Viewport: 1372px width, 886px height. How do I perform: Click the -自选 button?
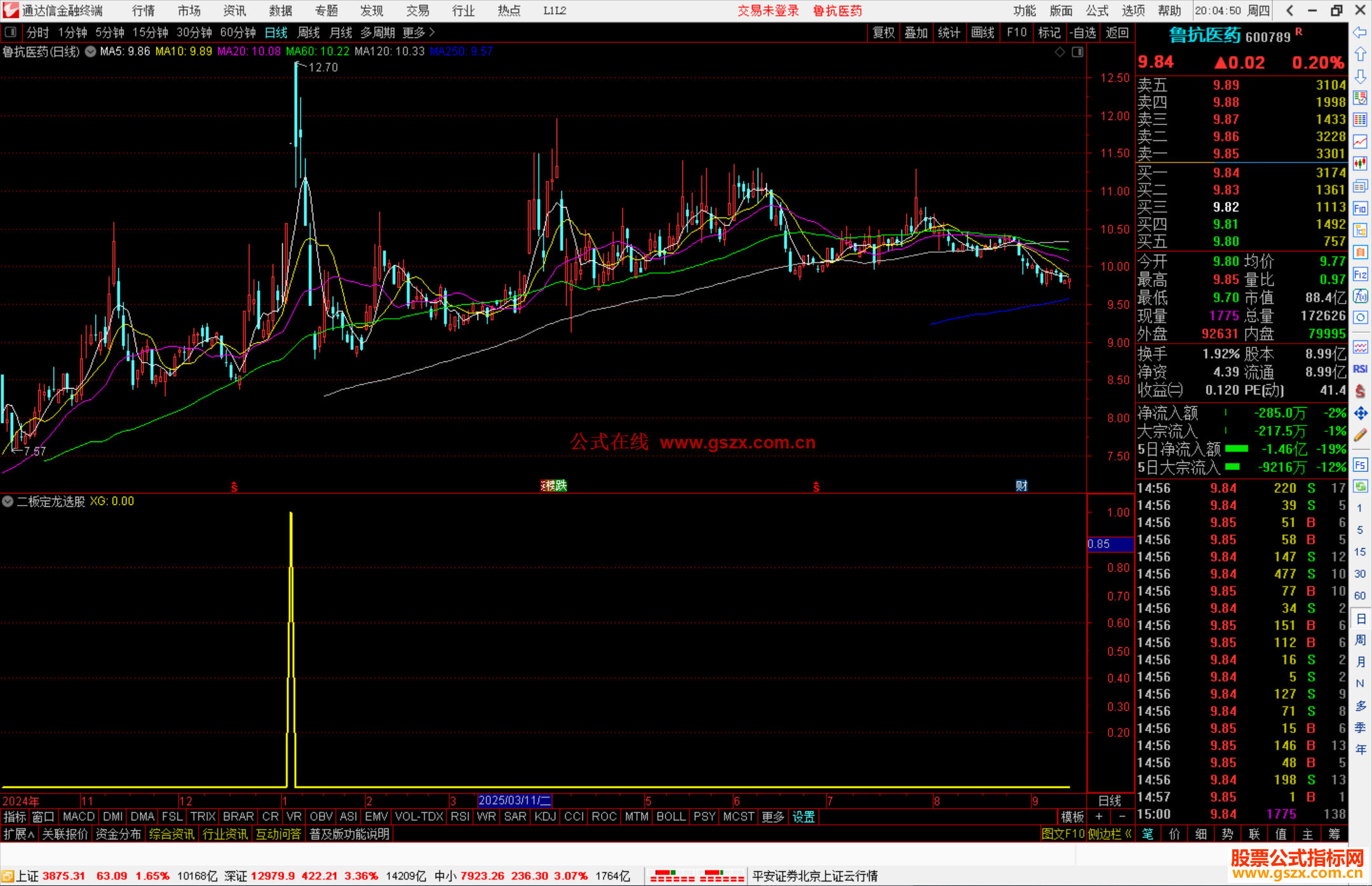point(1083,32)
